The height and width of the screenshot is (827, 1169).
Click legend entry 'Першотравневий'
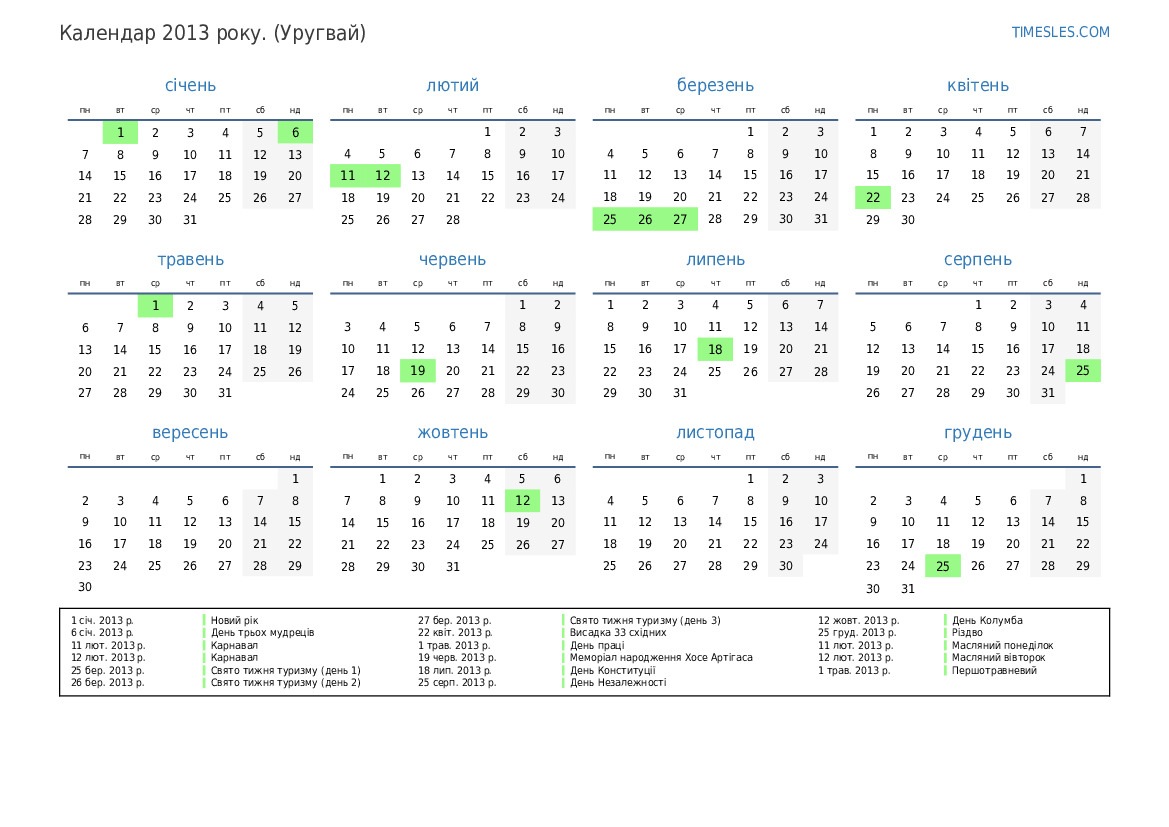[994, 670]
